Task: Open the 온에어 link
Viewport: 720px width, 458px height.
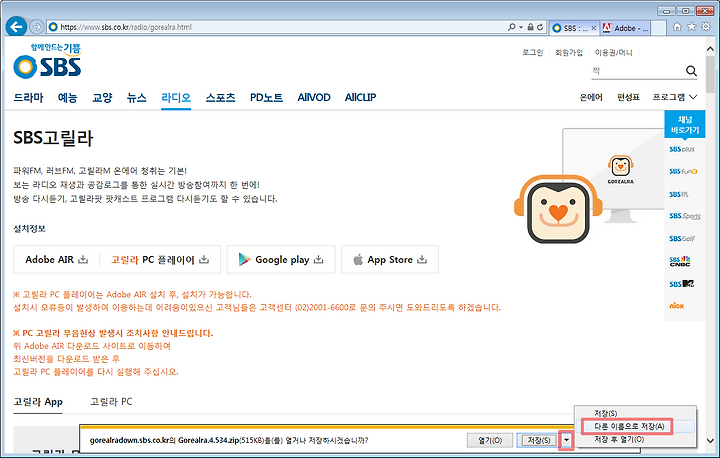Action: [591, 97]
